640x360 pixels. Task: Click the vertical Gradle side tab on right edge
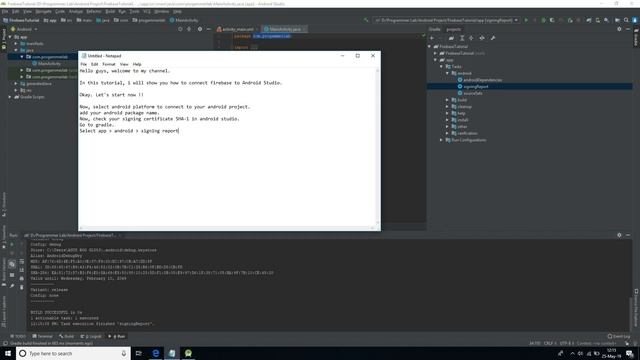(636, 38)
